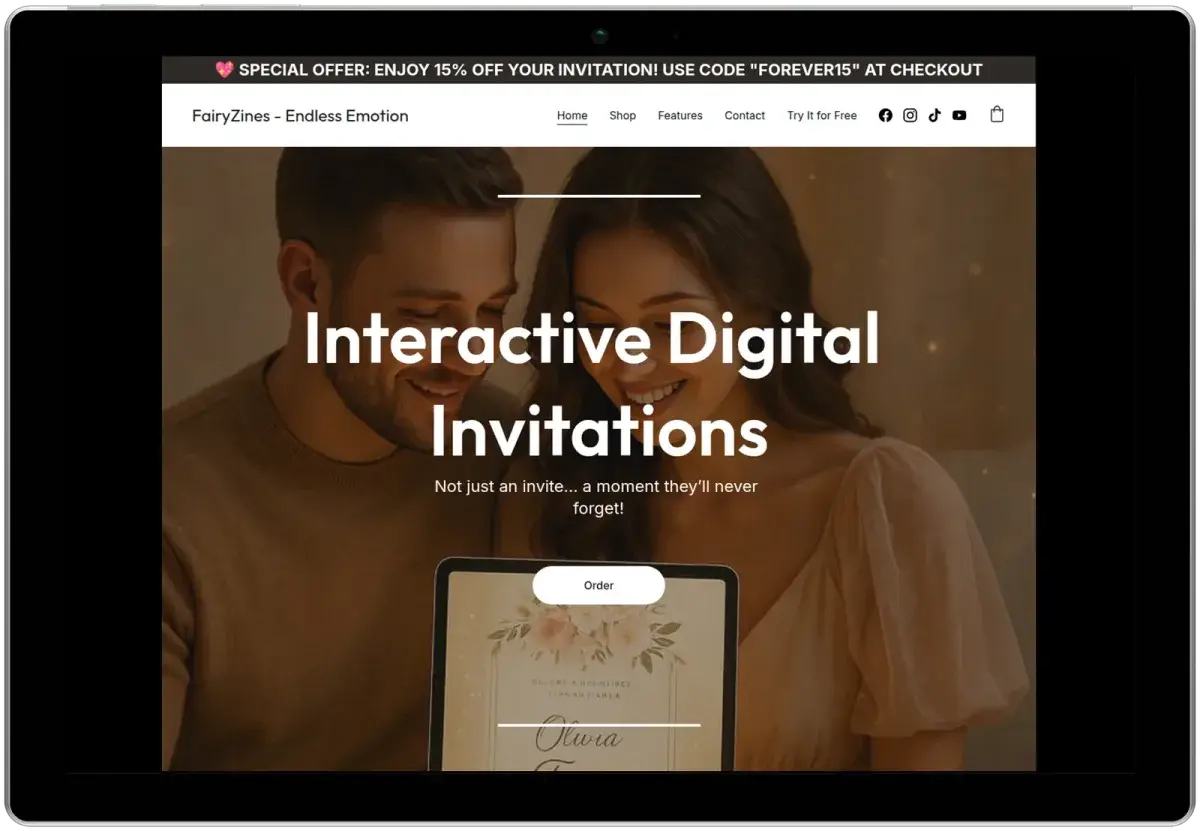Click the white divider line above heading
The height and width of the screenshot is (831, 1200).
[x=598, y=196]
